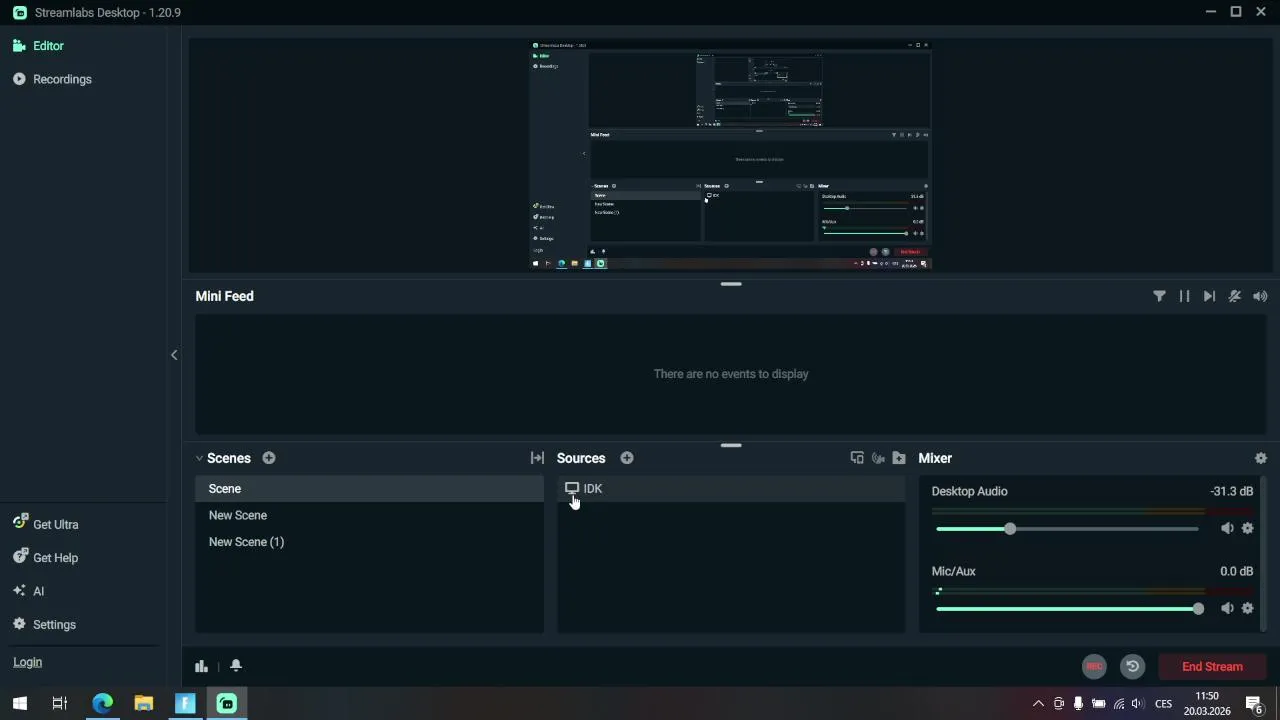Open Mini Feed event filter
Screen dimensions: 1280x720
(1159, 296)
